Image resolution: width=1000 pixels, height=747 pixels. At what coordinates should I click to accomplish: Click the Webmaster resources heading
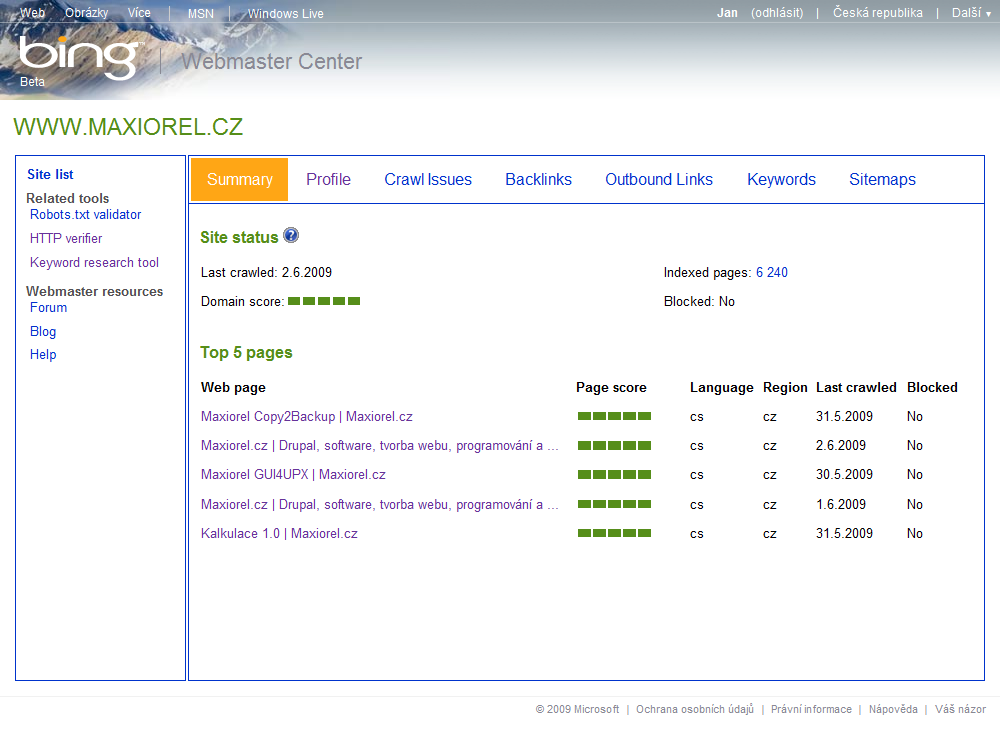click(x=94, y=292)
